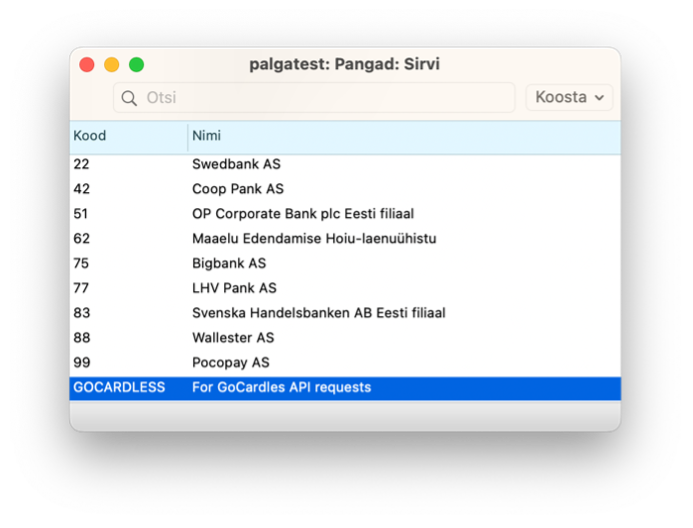Open the Koosta dropdown menu

coord(569,97)
